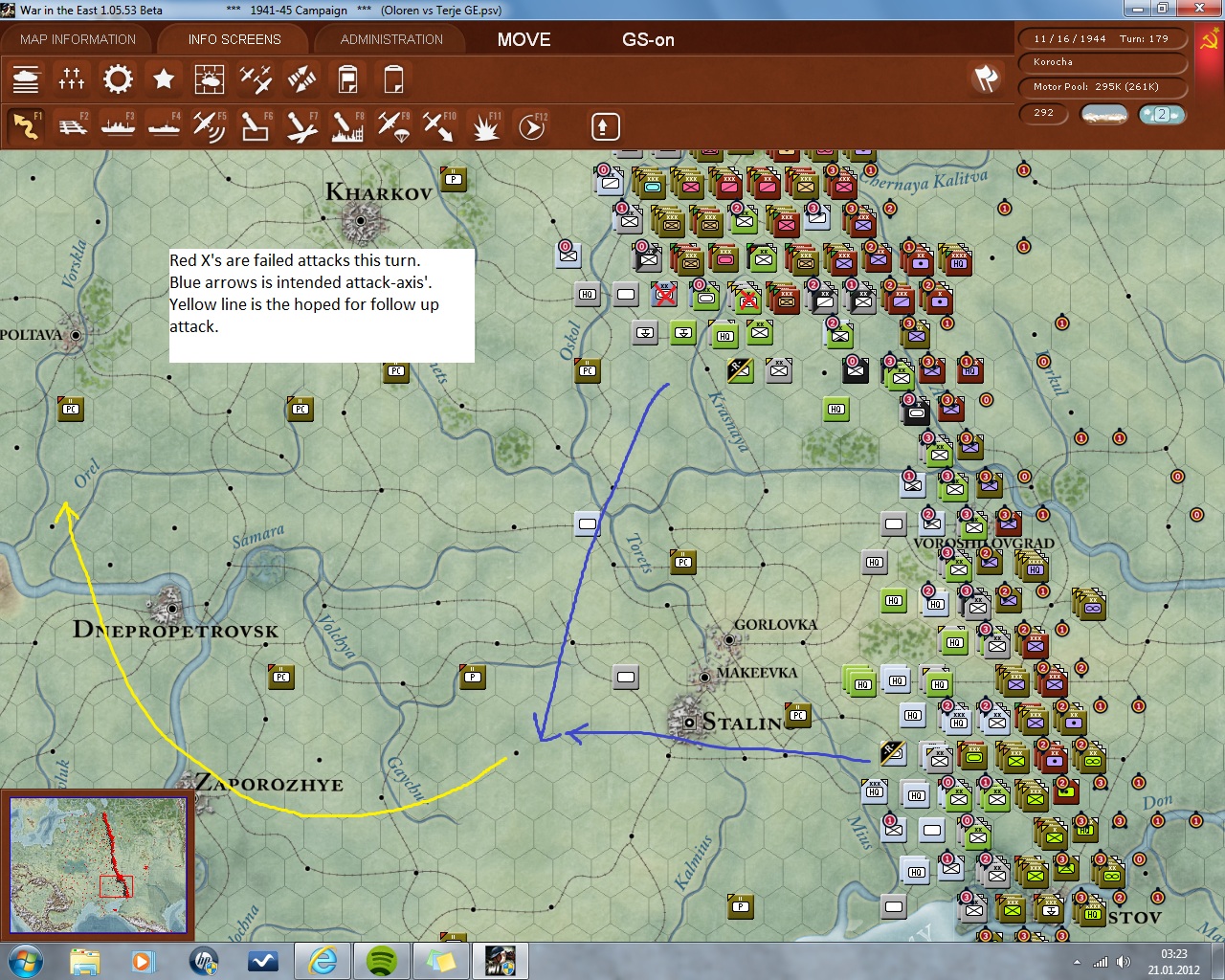This screenshot has height=980, width=1225.
Task: Select the PC marker beside Stalino
Action: pos(798,715)
